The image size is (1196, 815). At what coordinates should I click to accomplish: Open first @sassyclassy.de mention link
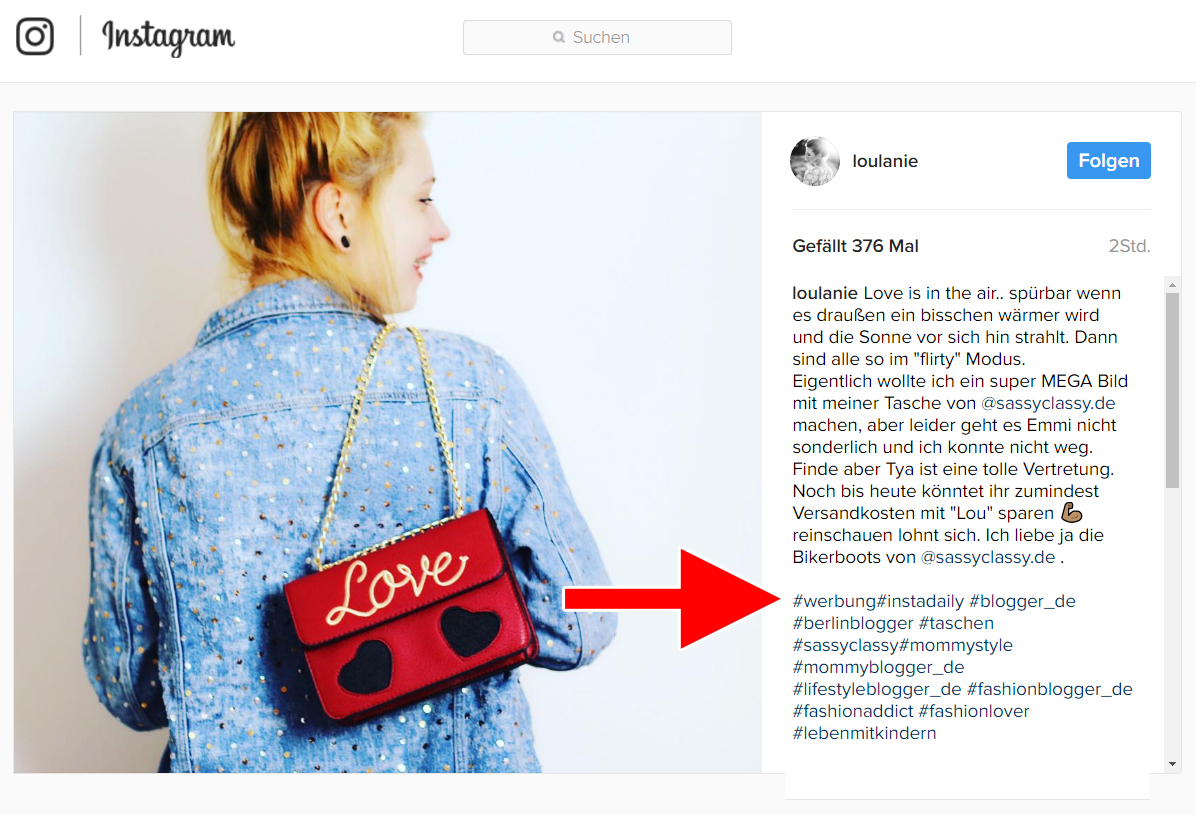[x=1048, y=403]
